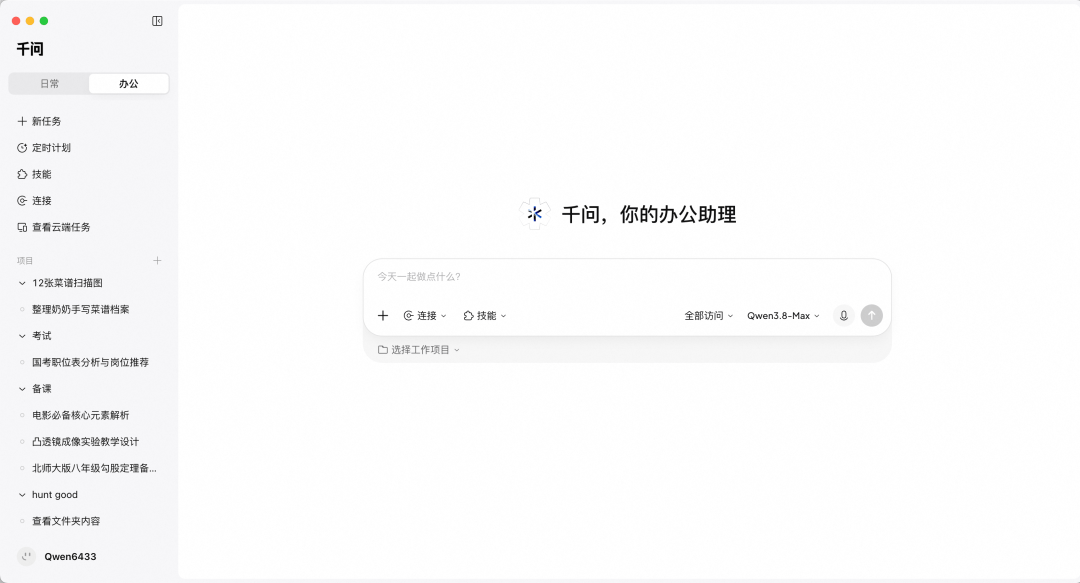Click the Qwen asterisk logo
This screenshot has height=583, width=1080.
(x=534, y=214)
